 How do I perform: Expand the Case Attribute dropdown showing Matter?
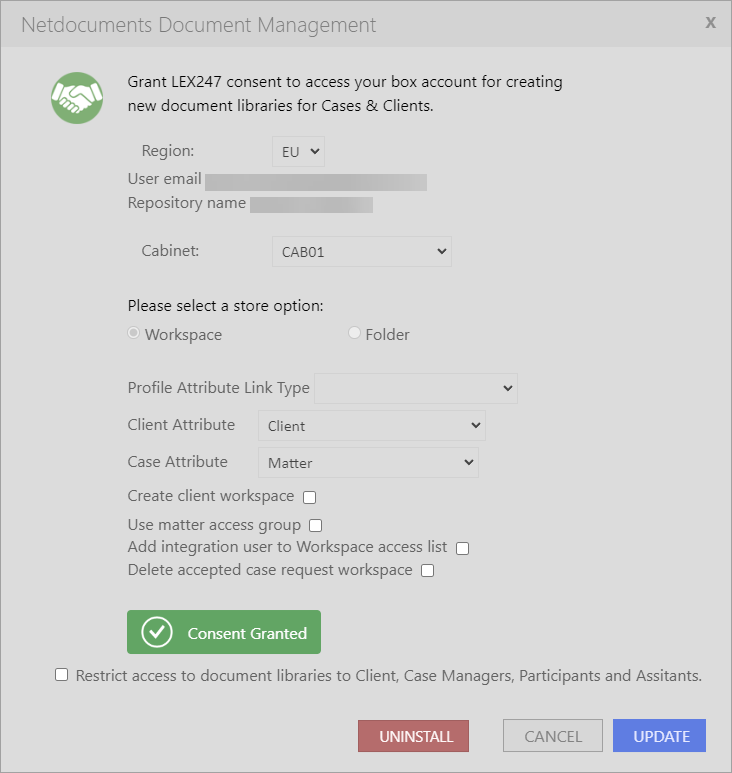(x=368, y=462)
